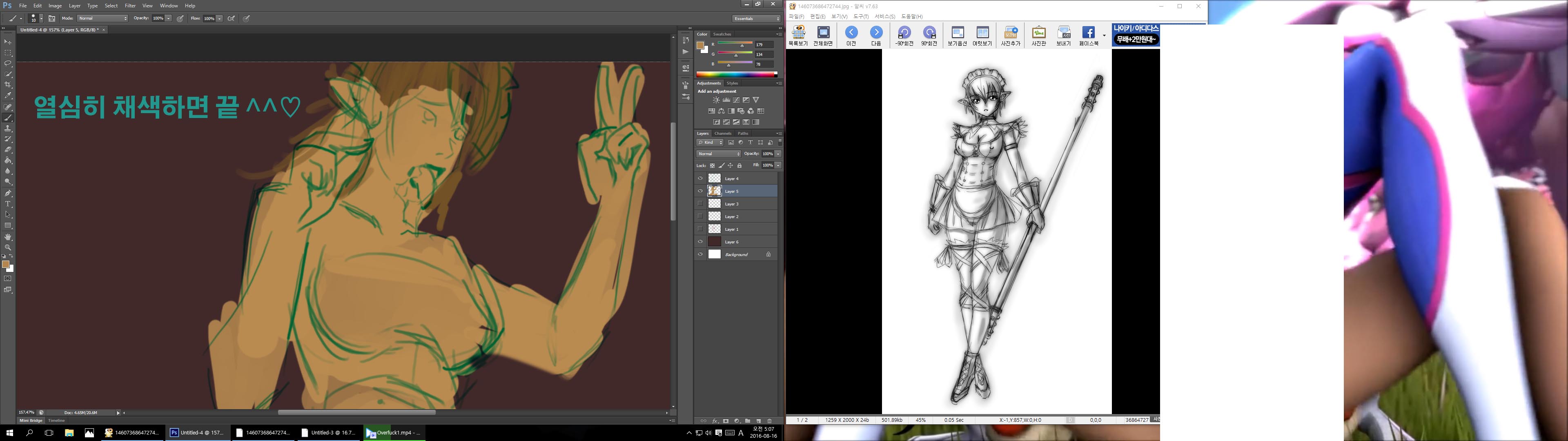Select the Quick Selection tool
The width and height of the screenshot is (1568, 441).
click(8, 74)
